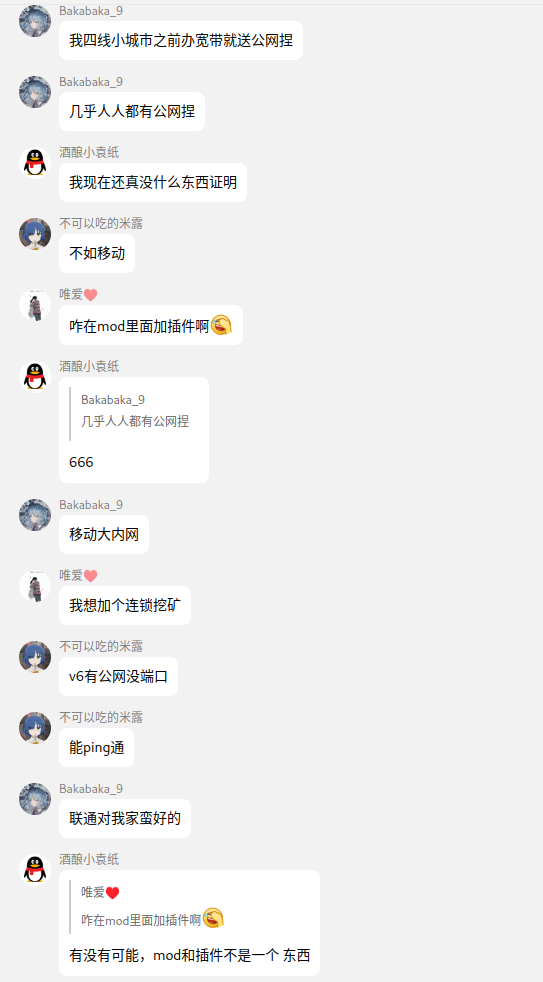Click Bakabaka_9's avatar beside the topmost message

pyautogui.click(x=35, y=21)
